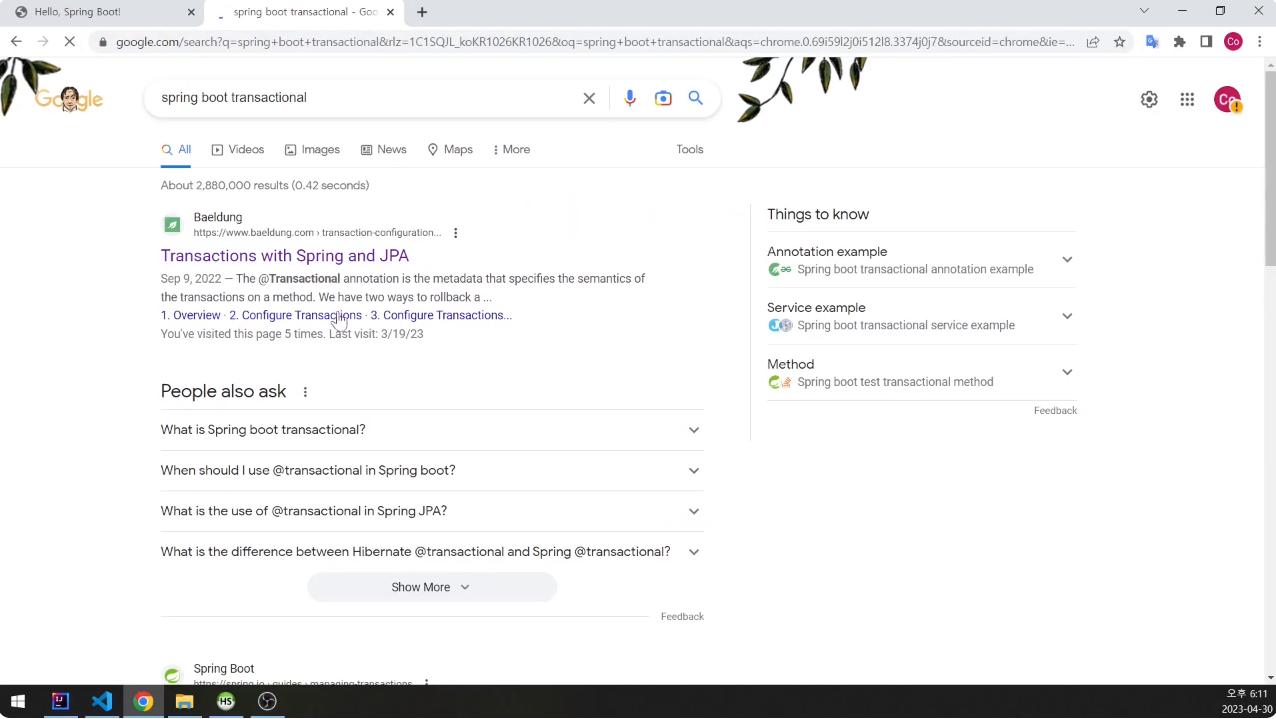Open 3. Configure Transactions sitelink
The image size is (1276, 719).
[x=441, y=315]
